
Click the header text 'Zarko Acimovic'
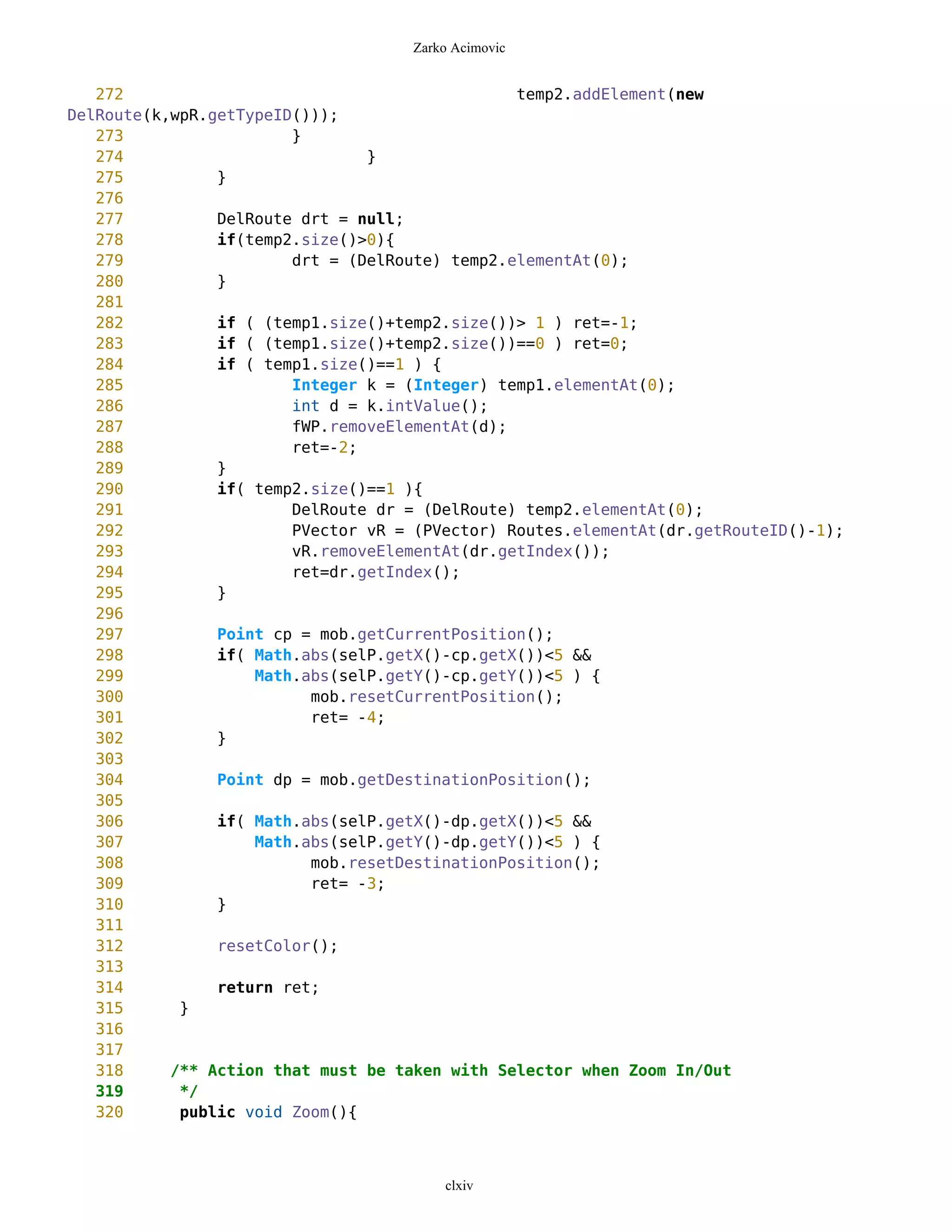tap(458, 48)
